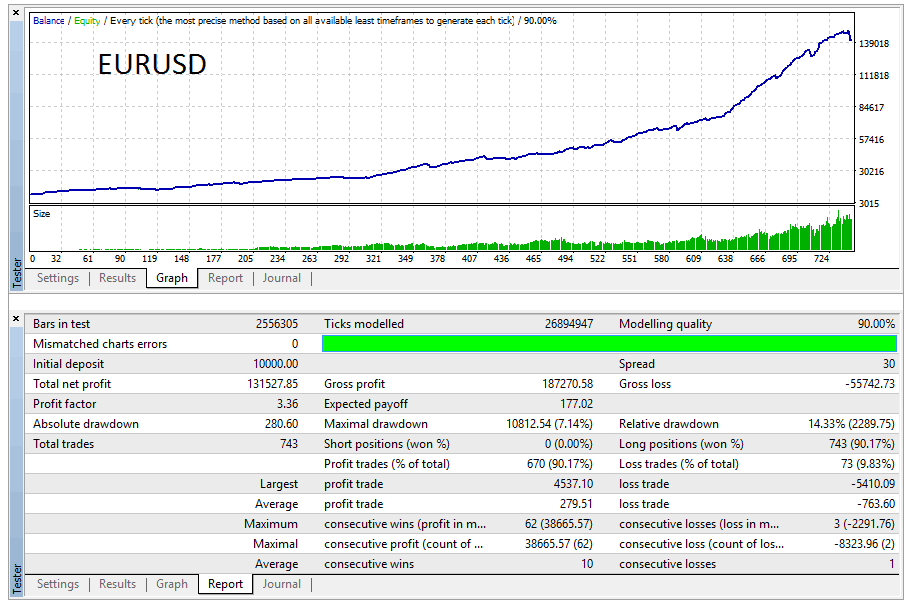Select largest loss trade value -5410.09

(873, 484)
